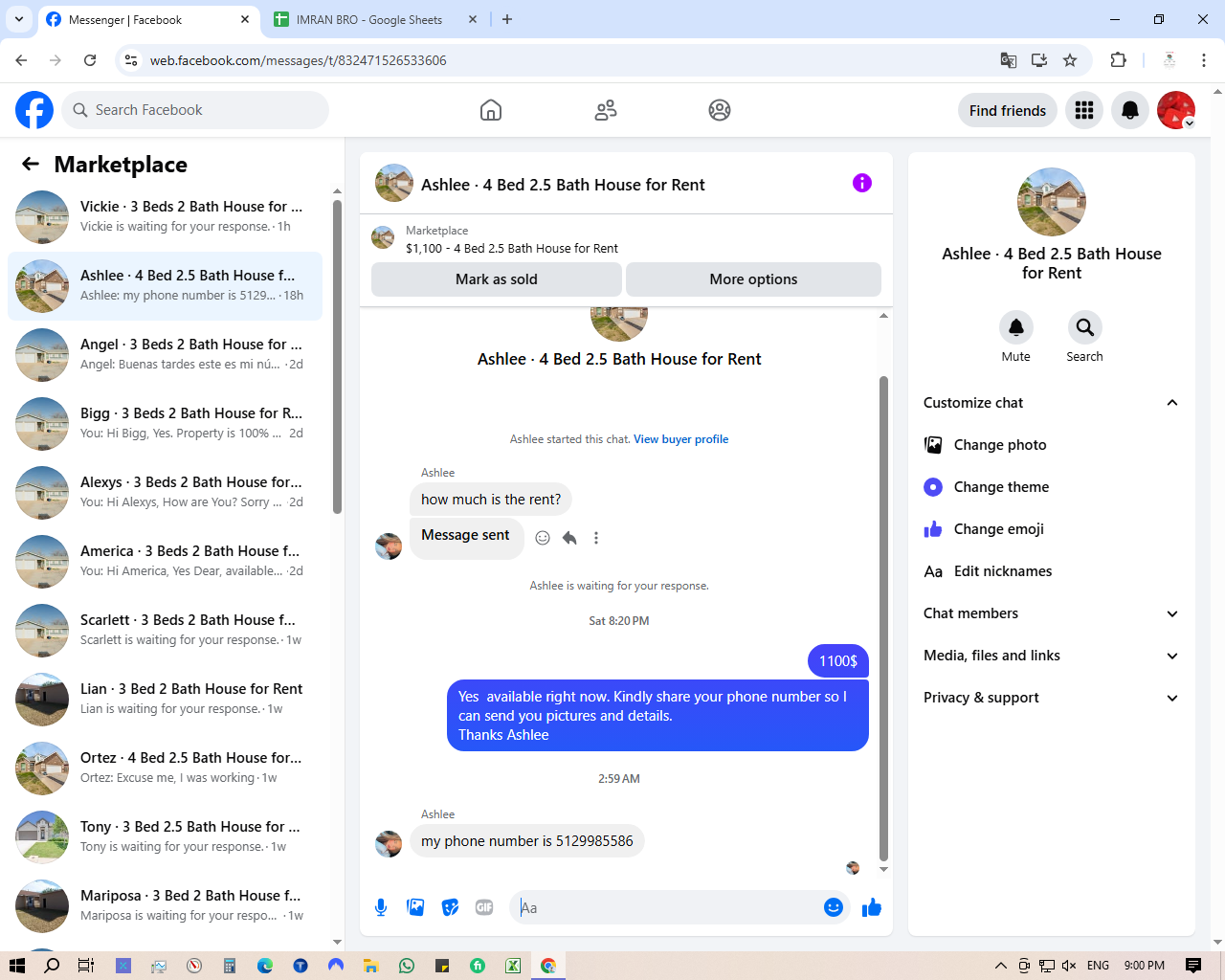Open Bigg's 3 Beds 2 Bath conversation

(x=165, y=424)
